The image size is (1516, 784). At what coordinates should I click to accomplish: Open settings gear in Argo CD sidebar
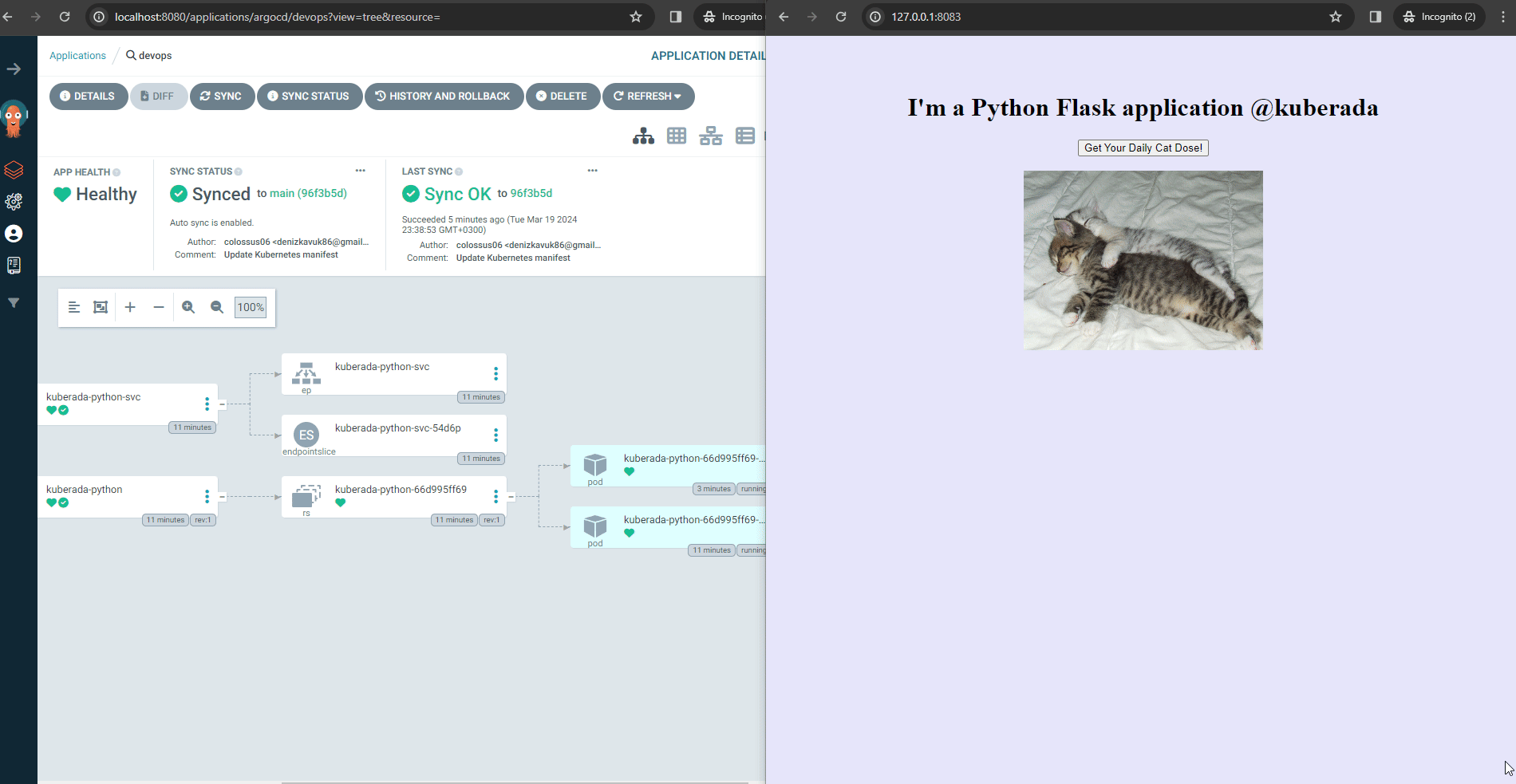tap(14, 202)
